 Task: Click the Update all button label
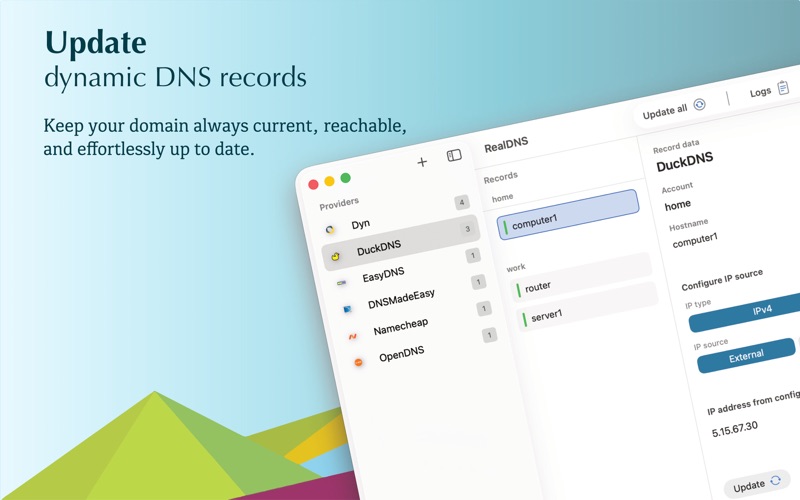665,111
